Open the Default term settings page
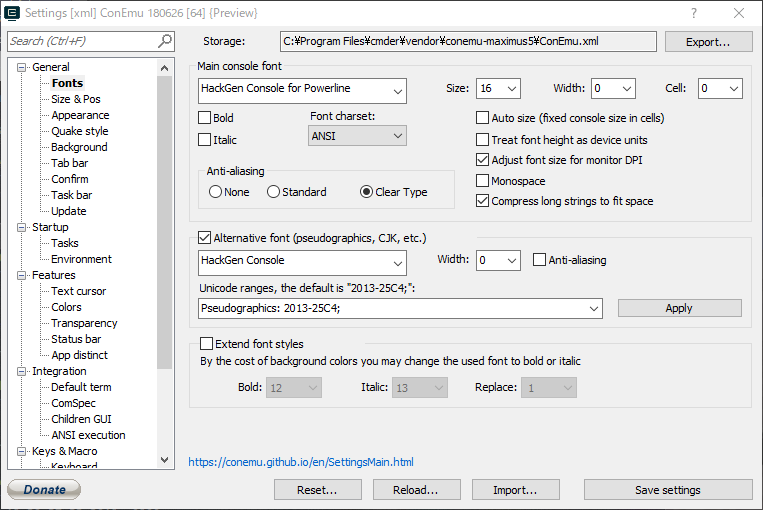Viewport: 763px width, 510px height. click(81, 387)
